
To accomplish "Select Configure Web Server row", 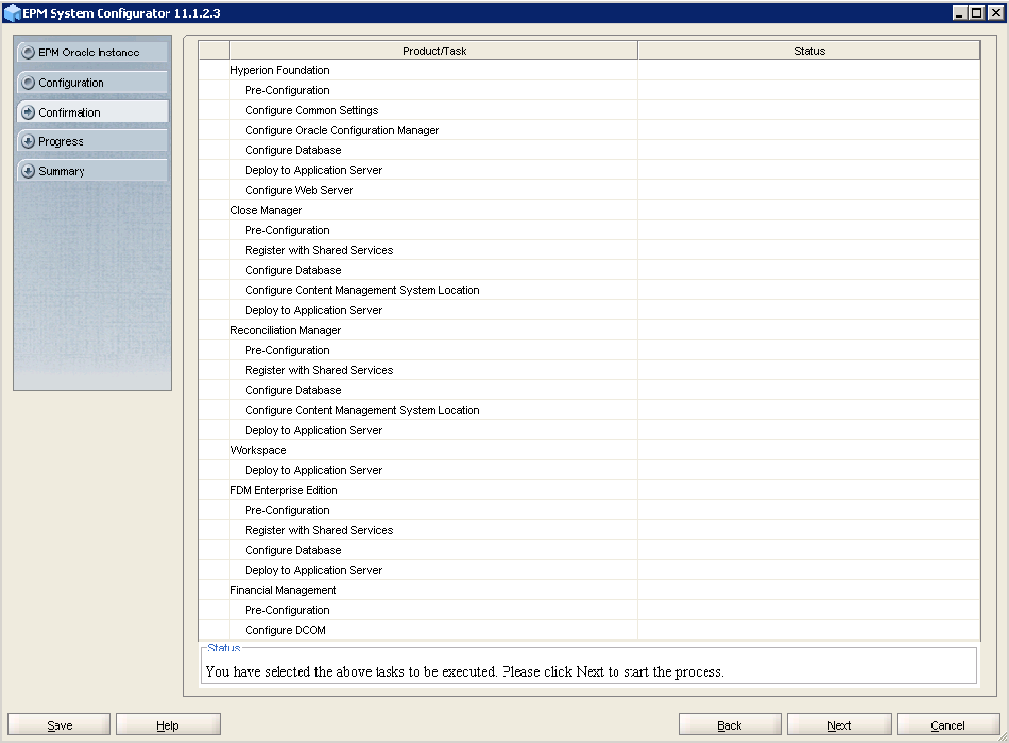I will [589, 190].
